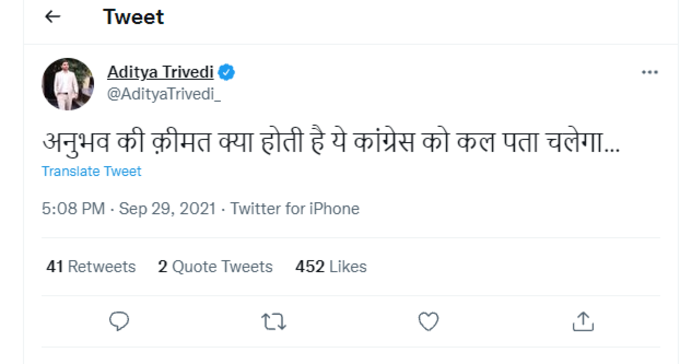Click the blue verified badge
This screenshot has width=680, height=364.
[226, 72]
